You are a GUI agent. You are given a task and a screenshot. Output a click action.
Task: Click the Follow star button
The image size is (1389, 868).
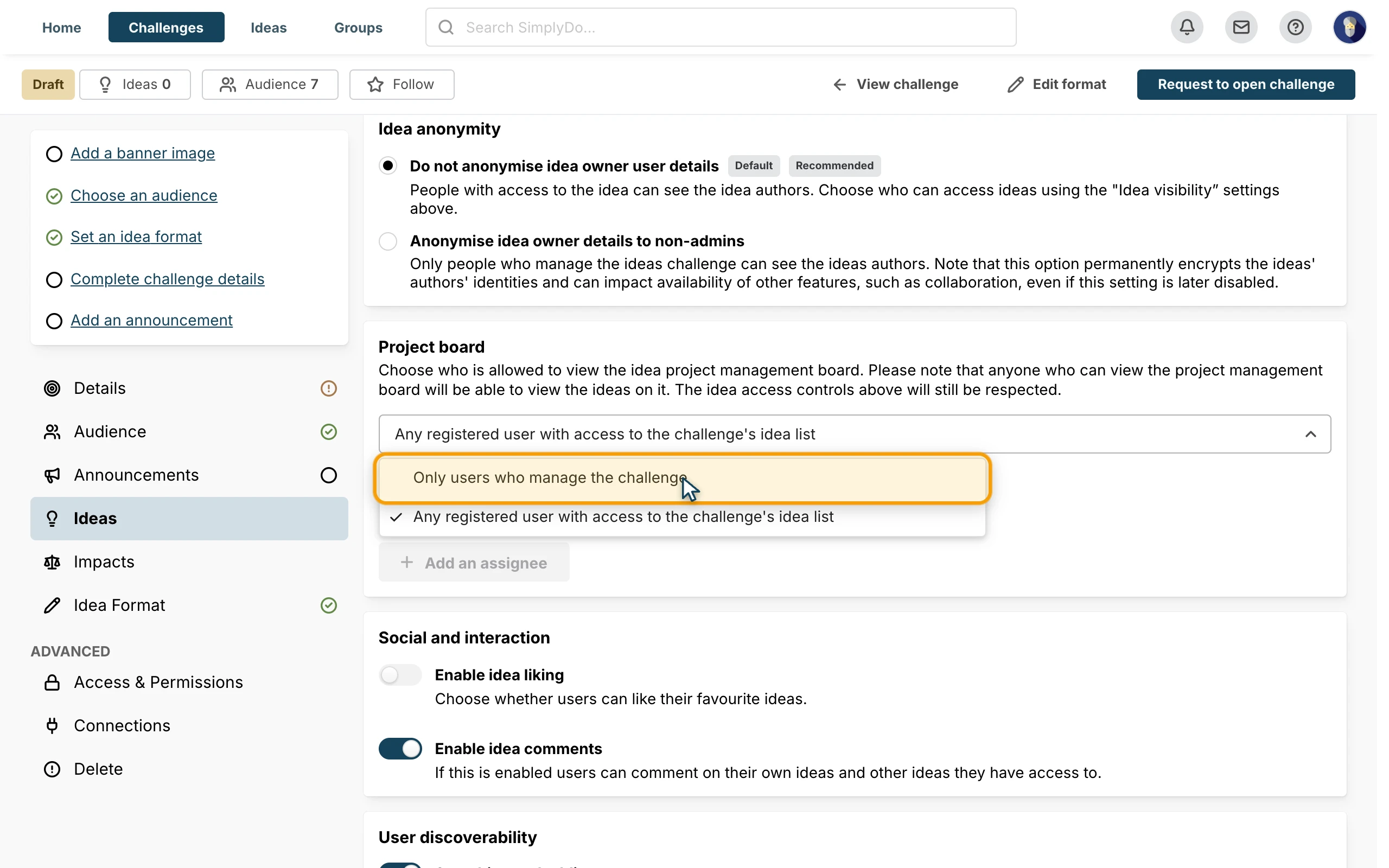(x=402, y=85)
